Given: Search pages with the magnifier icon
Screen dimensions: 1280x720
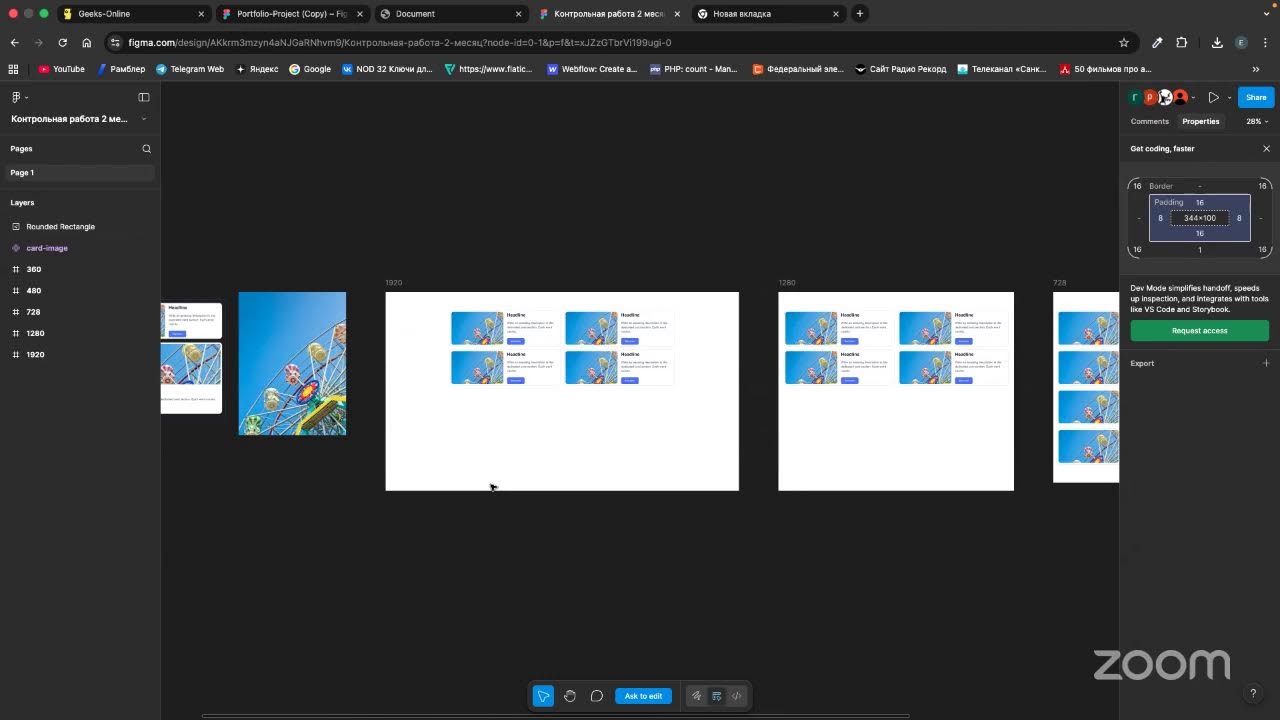Looking at the screenshot, I should click(x=146, y=148).
